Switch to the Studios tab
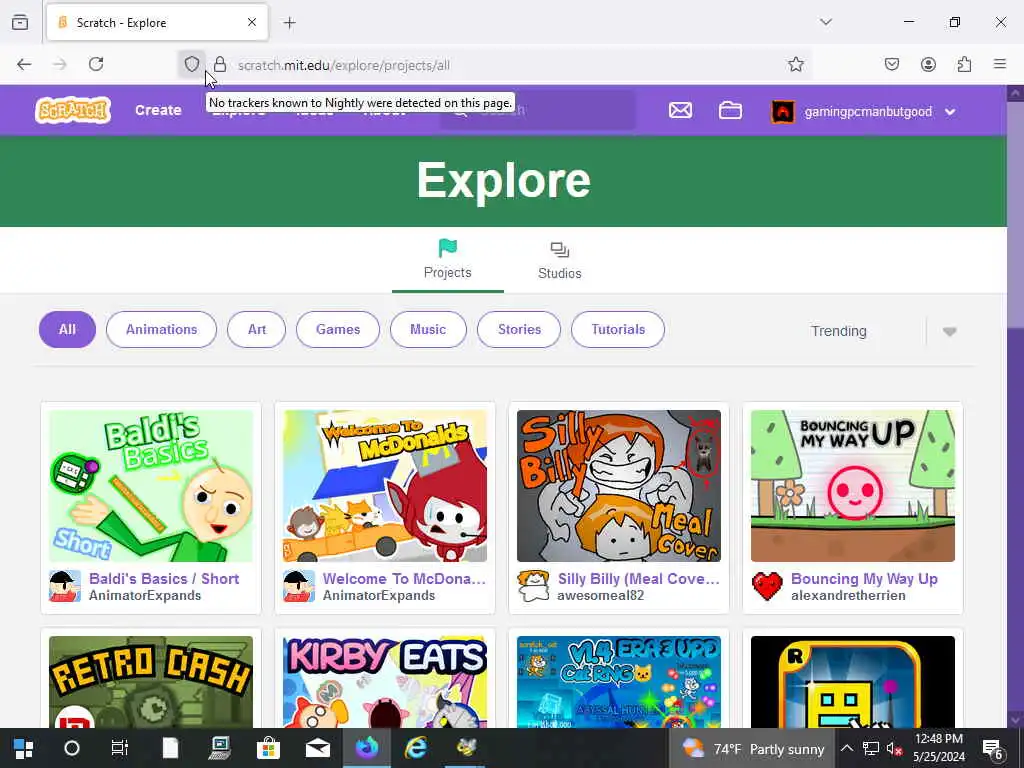The height and width of the screenshot is (768, 1024). (560, 260)
